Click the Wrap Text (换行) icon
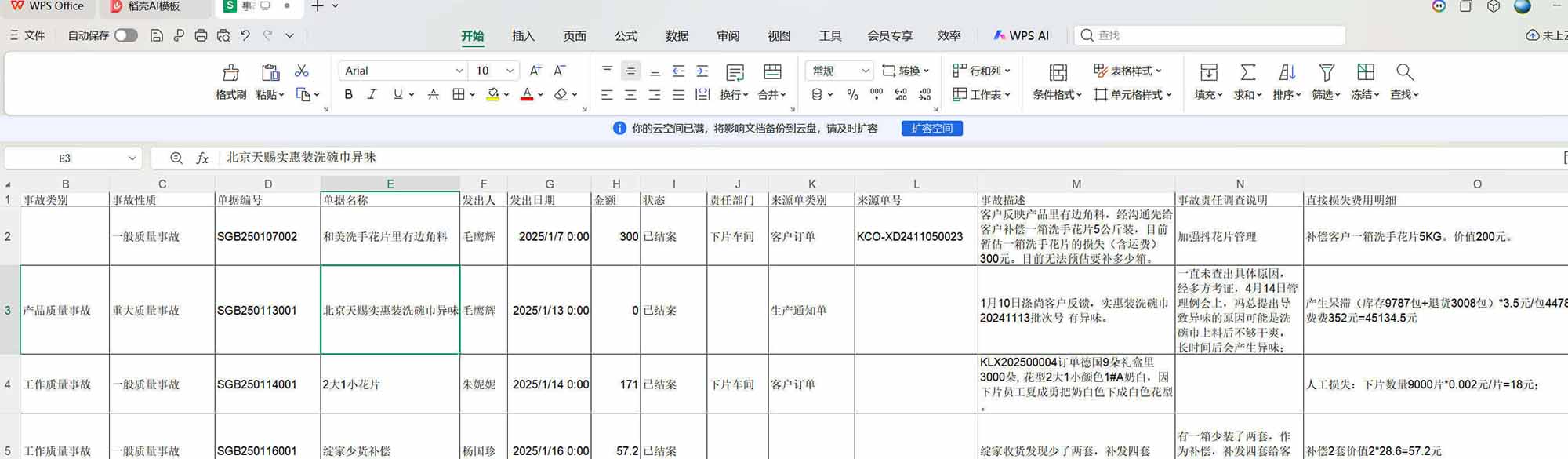 [x=735, y=73]
